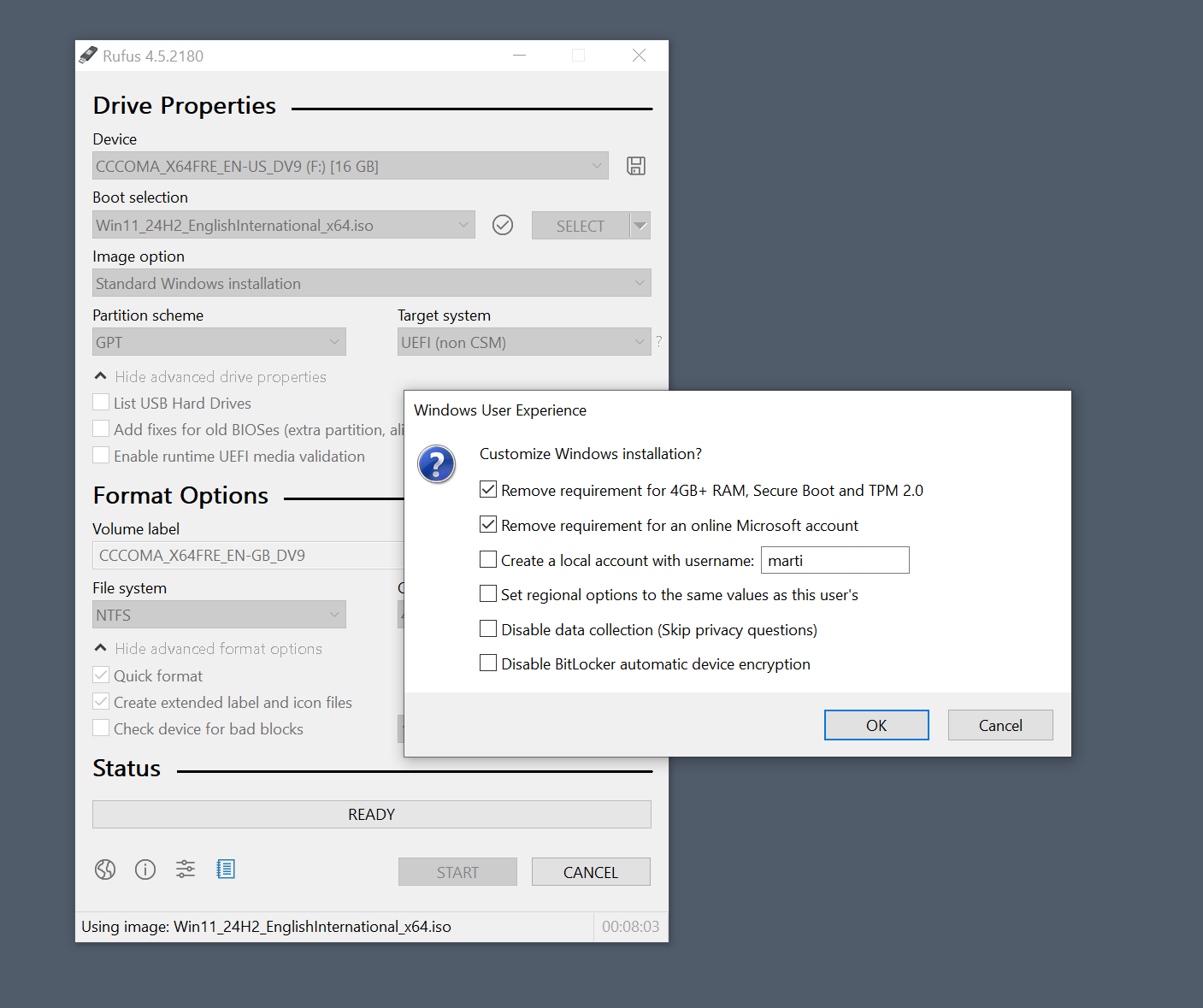Screen dimensions: 1203x1008
Task: Click the SELECT button
Action: 581,226
